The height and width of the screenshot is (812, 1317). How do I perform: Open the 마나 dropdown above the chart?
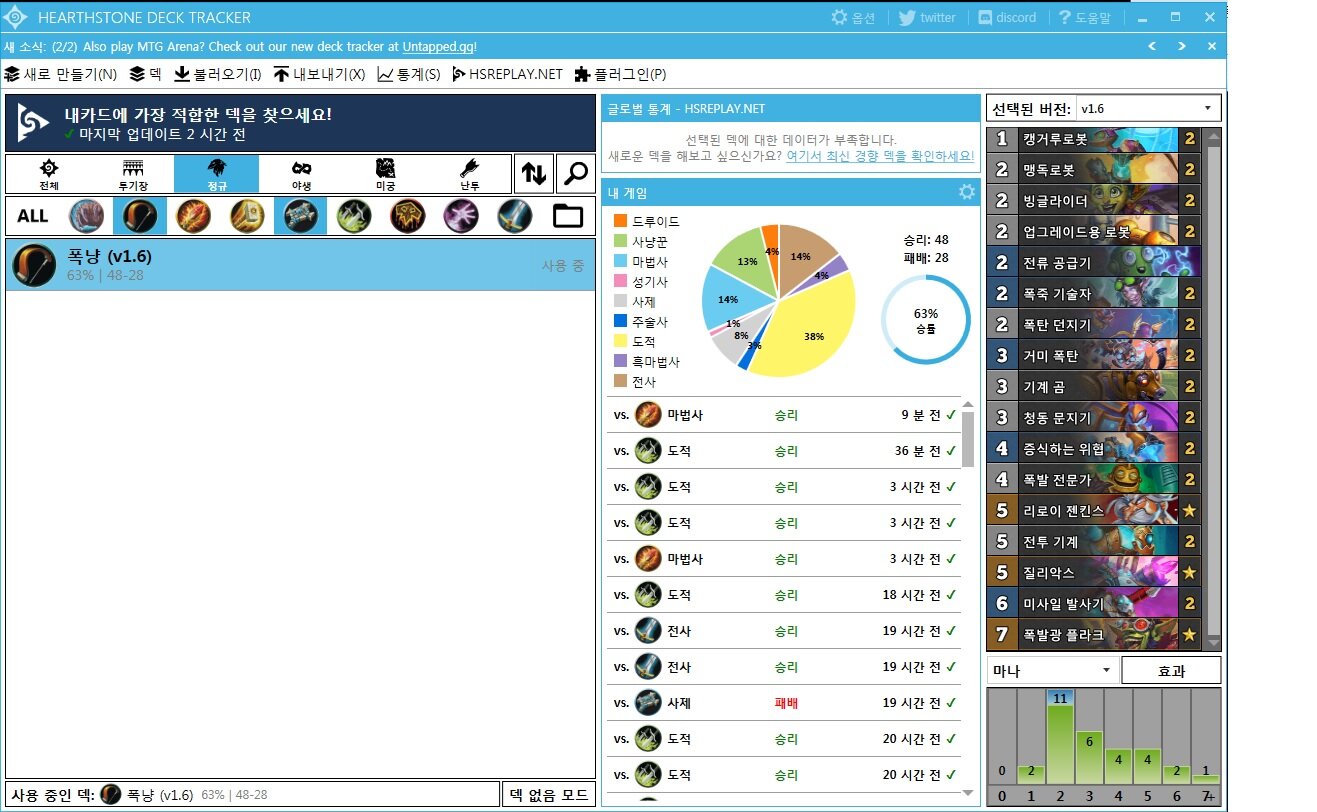tap(1052, 670)
